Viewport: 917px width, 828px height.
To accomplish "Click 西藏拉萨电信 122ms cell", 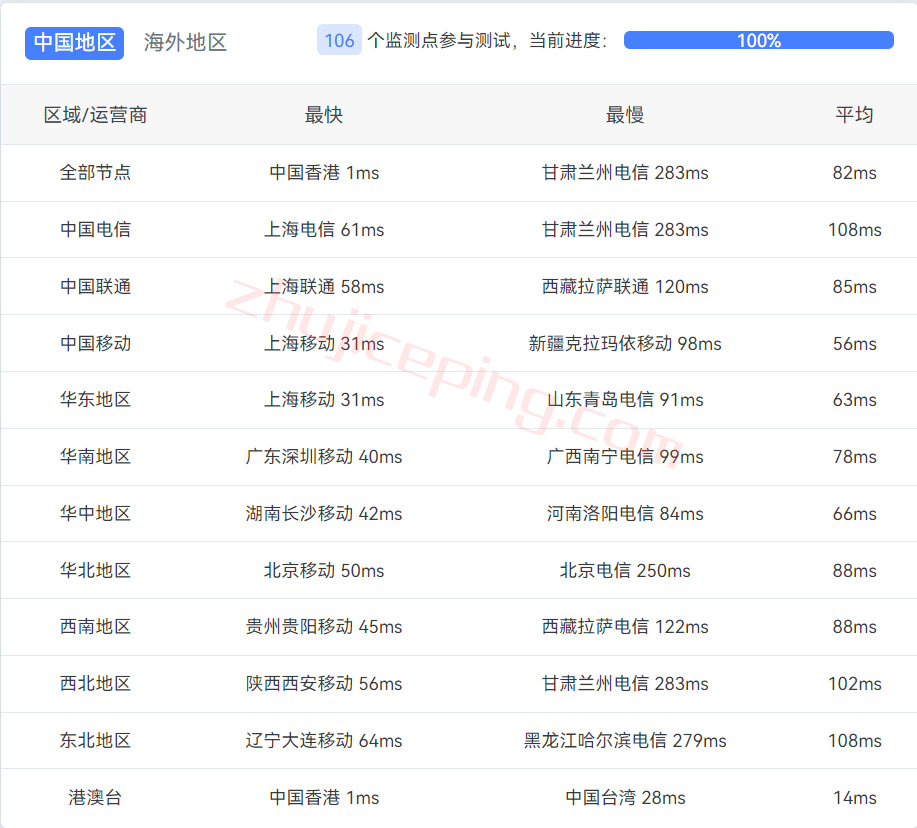I will [625, 626].
